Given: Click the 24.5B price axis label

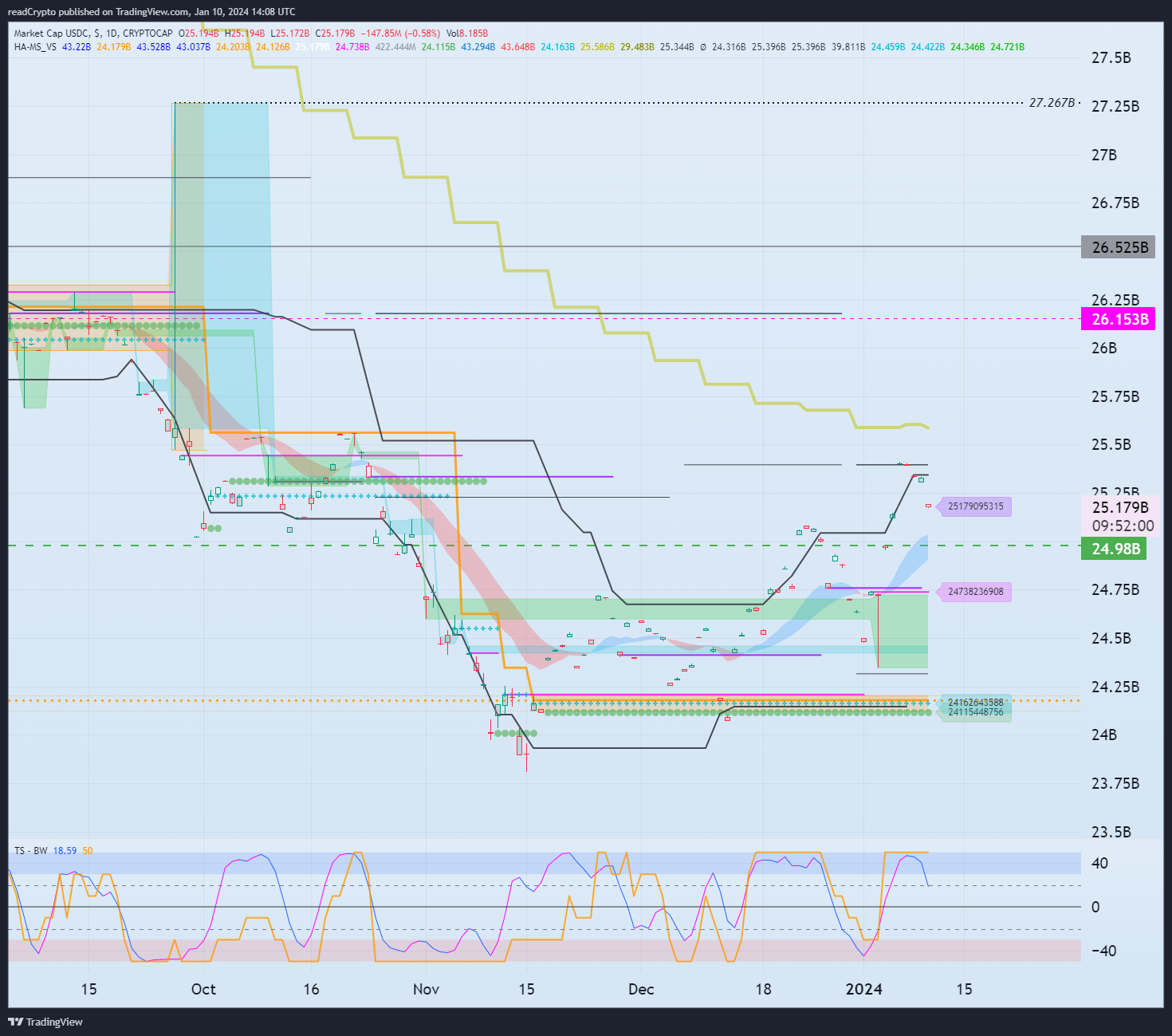Looking at the screenshot, I should click(x=1111, y=639).
